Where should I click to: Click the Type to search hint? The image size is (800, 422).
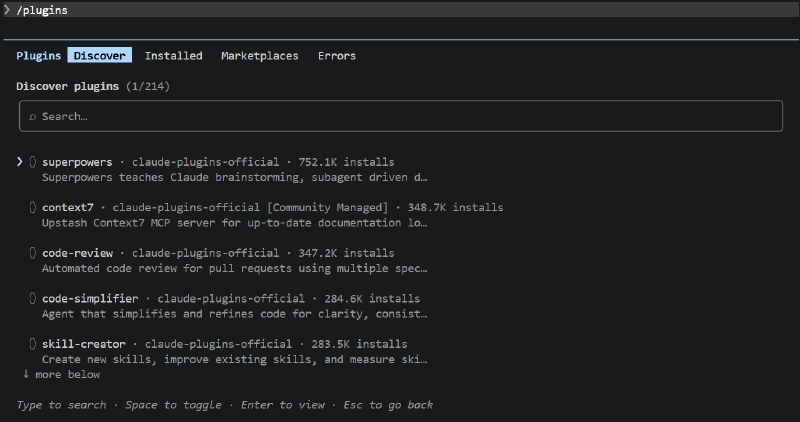[x=61, y=405]
